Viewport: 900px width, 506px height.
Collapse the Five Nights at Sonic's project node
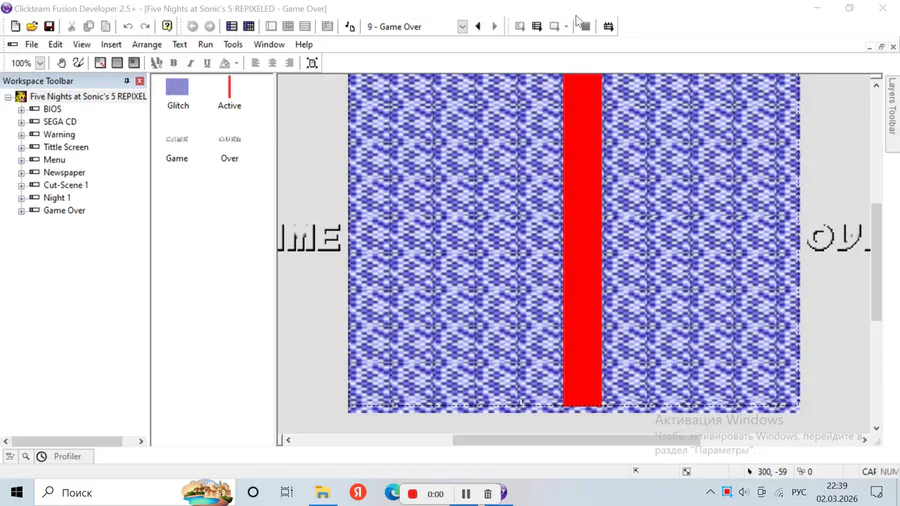(x=8, y=97)
